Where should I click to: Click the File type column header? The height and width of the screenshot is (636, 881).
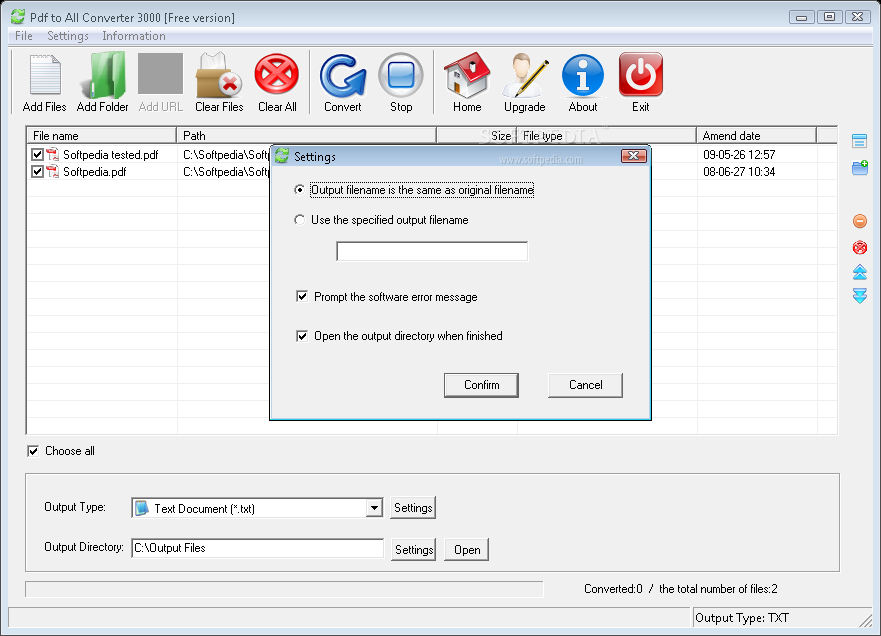click(x=606, y=135)
